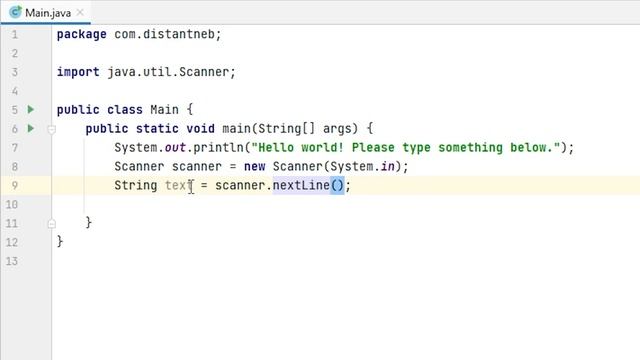This screenshot has height=360, width=640.
Task: Click the class name 'Main' on line 5
Action: point(164,110)
